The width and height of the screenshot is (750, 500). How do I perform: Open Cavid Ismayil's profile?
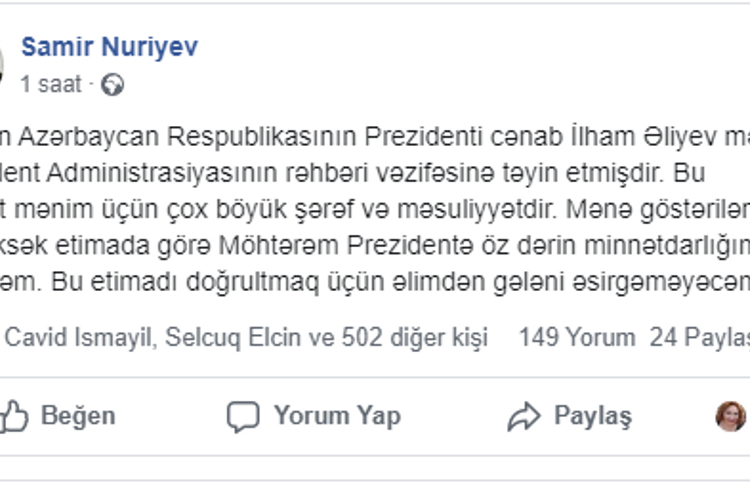pyautogui.click(x=78, y=338)
